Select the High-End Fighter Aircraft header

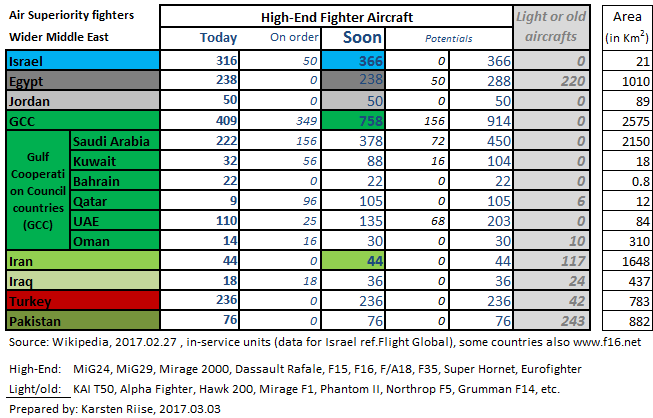[x=336, y=17]
